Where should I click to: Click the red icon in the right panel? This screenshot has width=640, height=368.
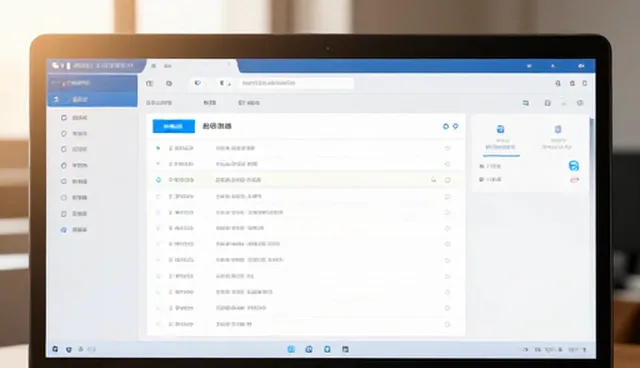pos(574,180)
